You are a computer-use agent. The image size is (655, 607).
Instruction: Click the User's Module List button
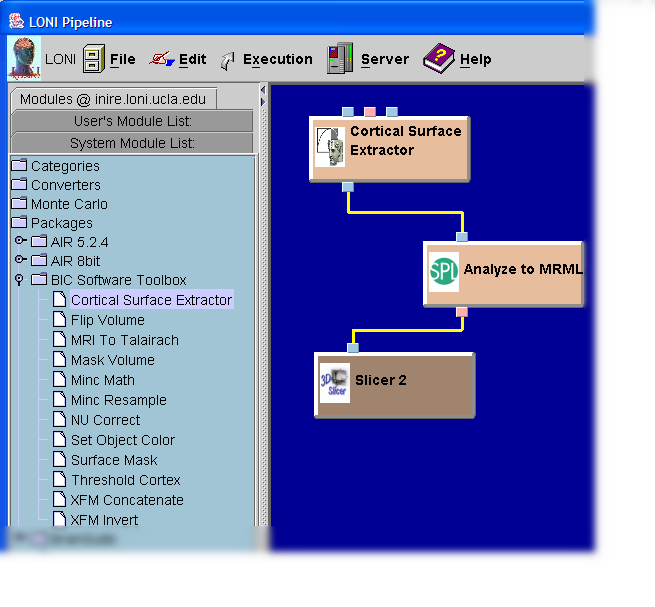click(x=131, y=121)
